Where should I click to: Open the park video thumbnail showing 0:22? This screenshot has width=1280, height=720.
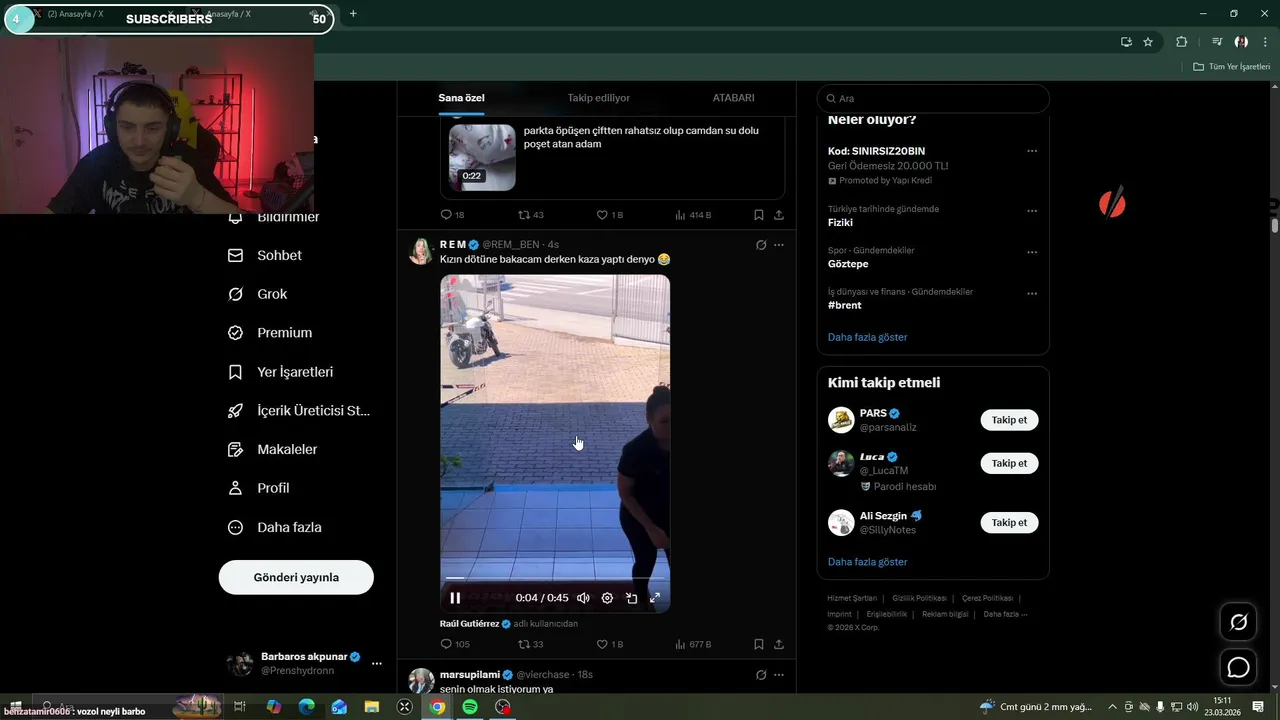tap(482, 157)
